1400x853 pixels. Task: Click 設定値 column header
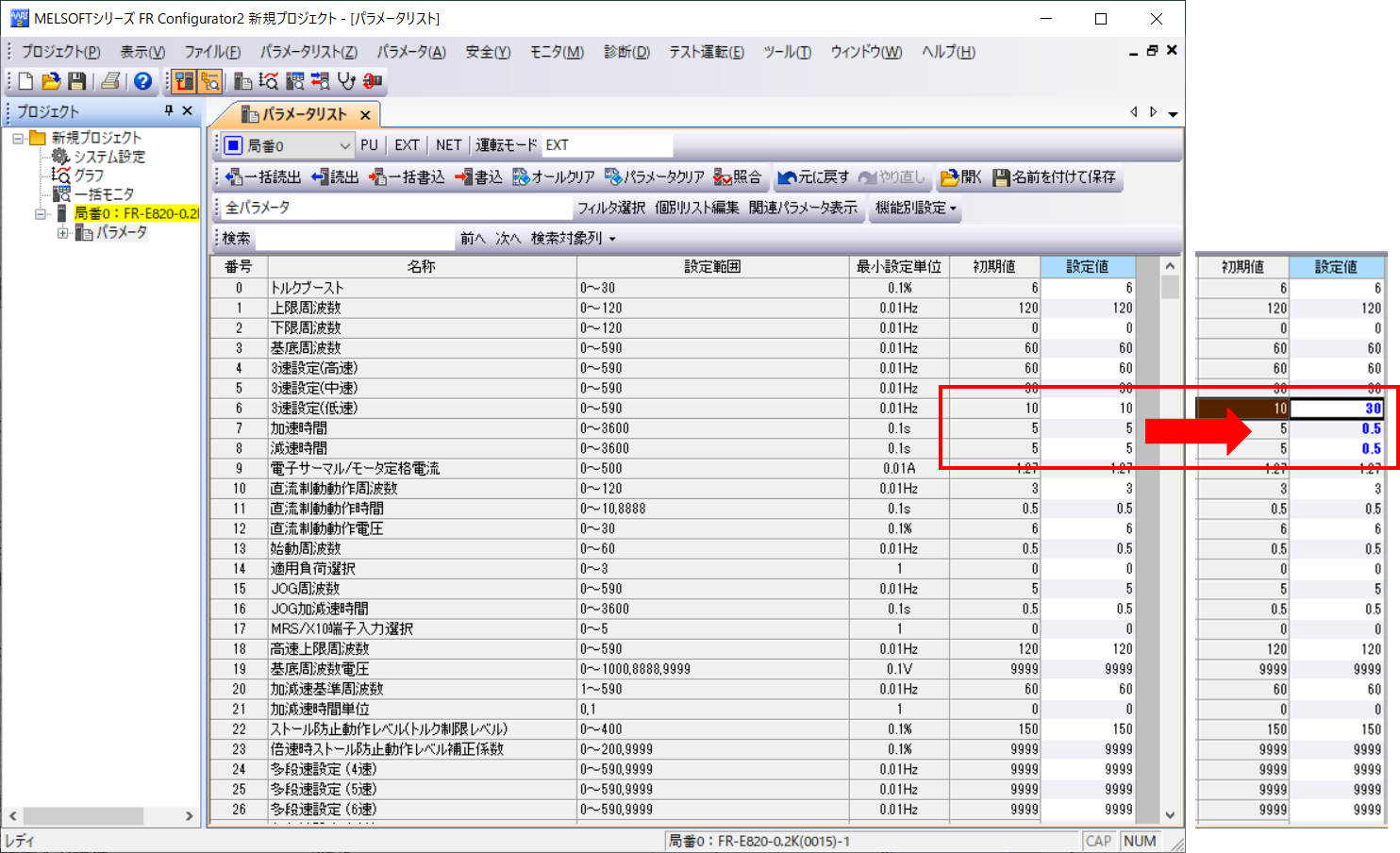click(x=1087, y=266)
